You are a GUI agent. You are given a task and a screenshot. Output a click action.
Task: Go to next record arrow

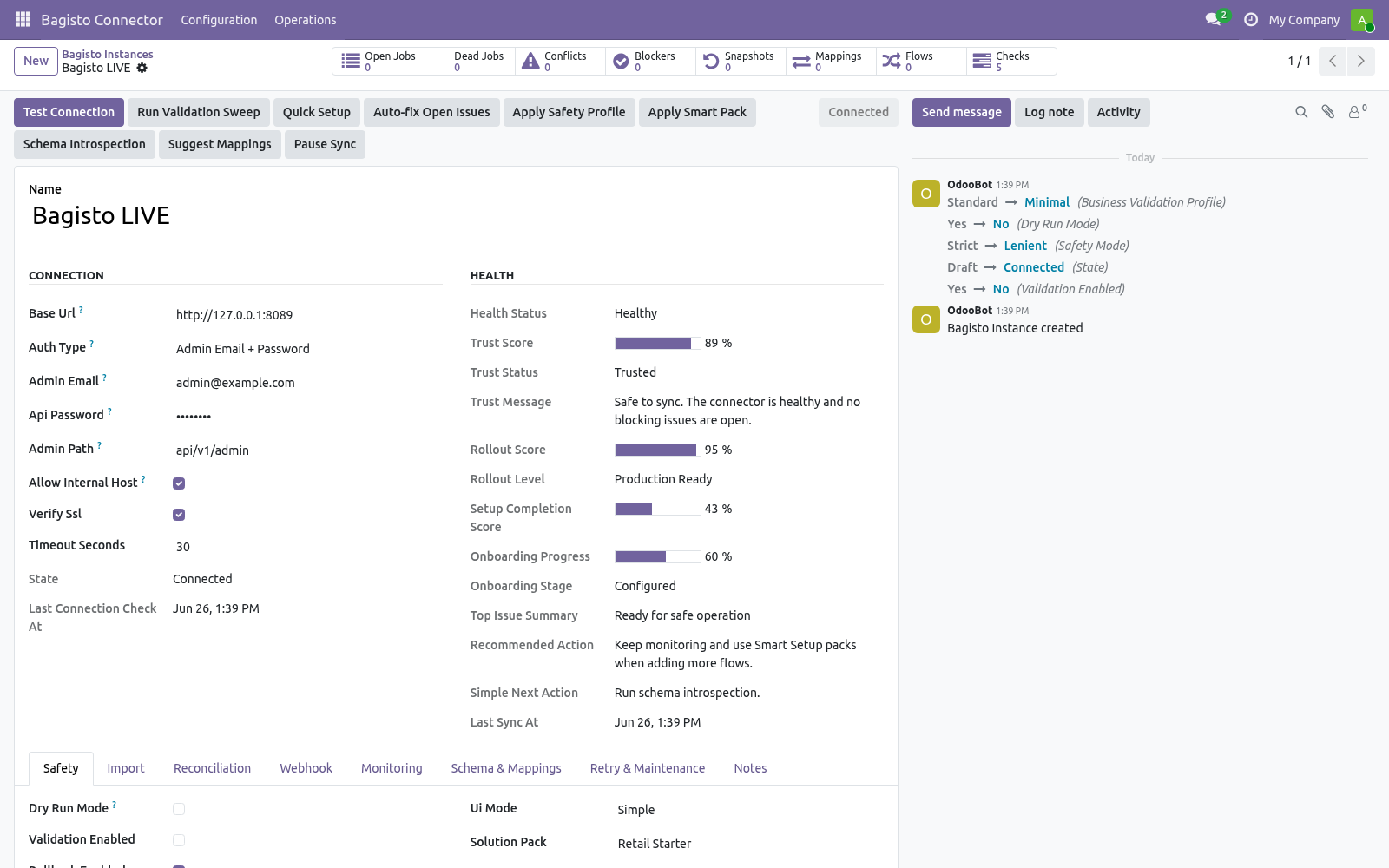[1360, 61]
